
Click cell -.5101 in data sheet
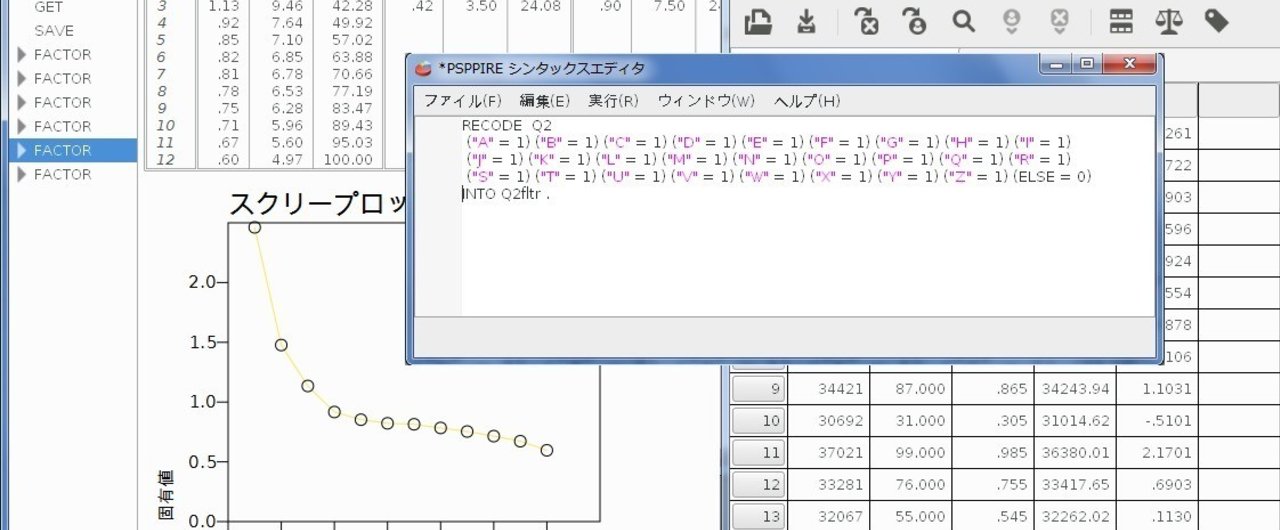coord(1157,421)
